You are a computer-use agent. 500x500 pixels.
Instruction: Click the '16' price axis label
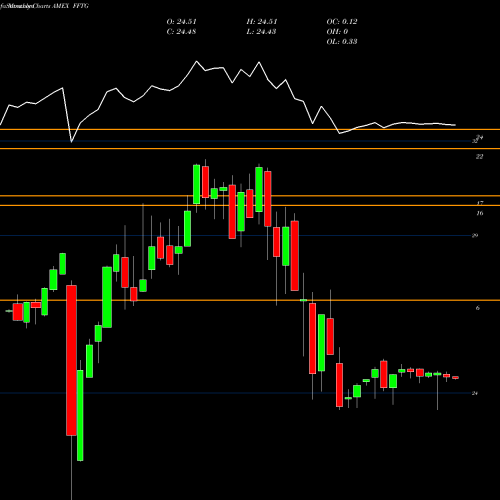click(479, 213)
